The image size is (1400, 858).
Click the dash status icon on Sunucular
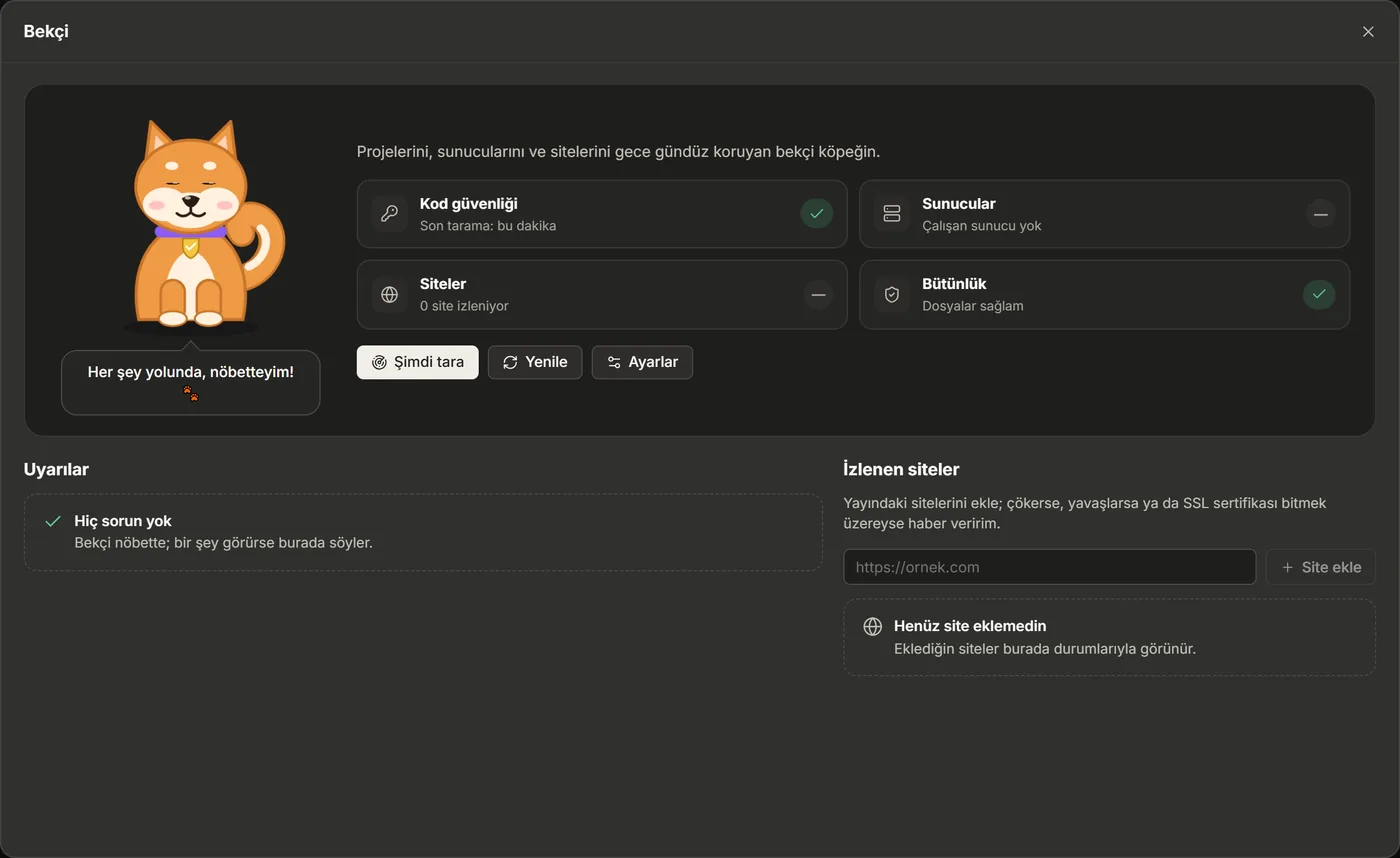pos(1320,213)
